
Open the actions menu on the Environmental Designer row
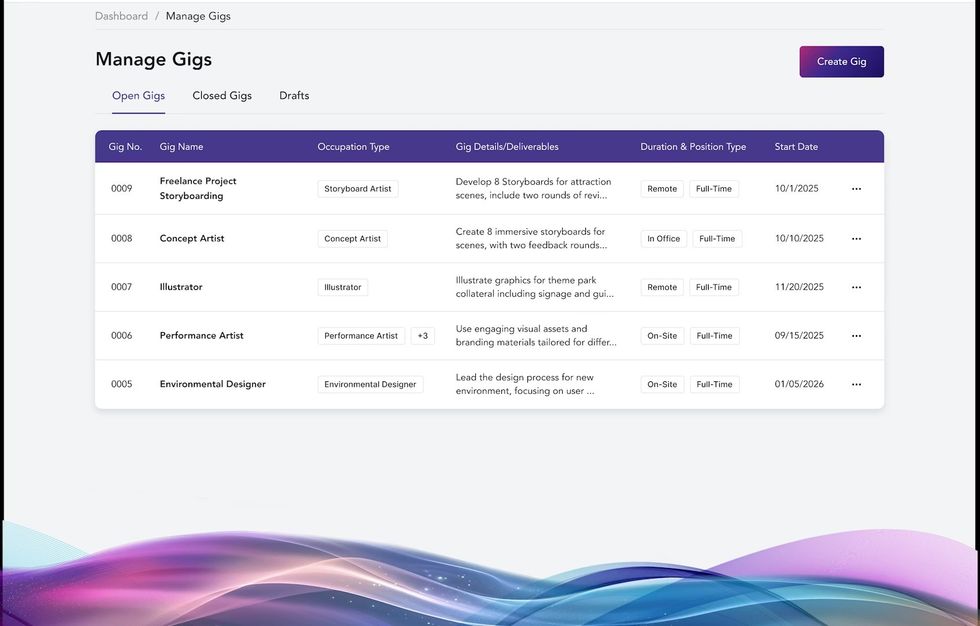tap(856, 384)
